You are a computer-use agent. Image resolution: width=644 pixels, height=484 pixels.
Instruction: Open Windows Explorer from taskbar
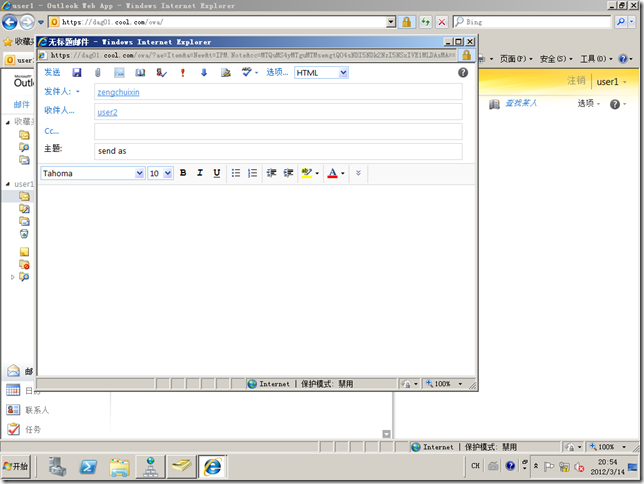pos(119,467)
